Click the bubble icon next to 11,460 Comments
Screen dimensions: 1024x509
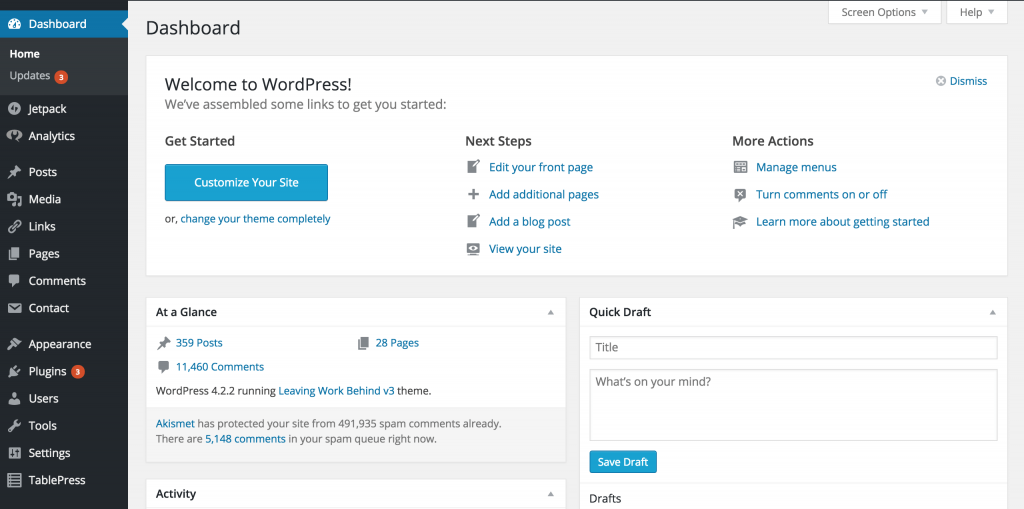[163, 367]
